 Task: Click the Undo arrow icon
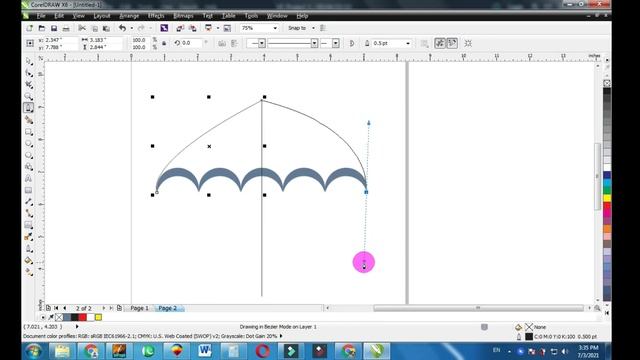(122, 28)
